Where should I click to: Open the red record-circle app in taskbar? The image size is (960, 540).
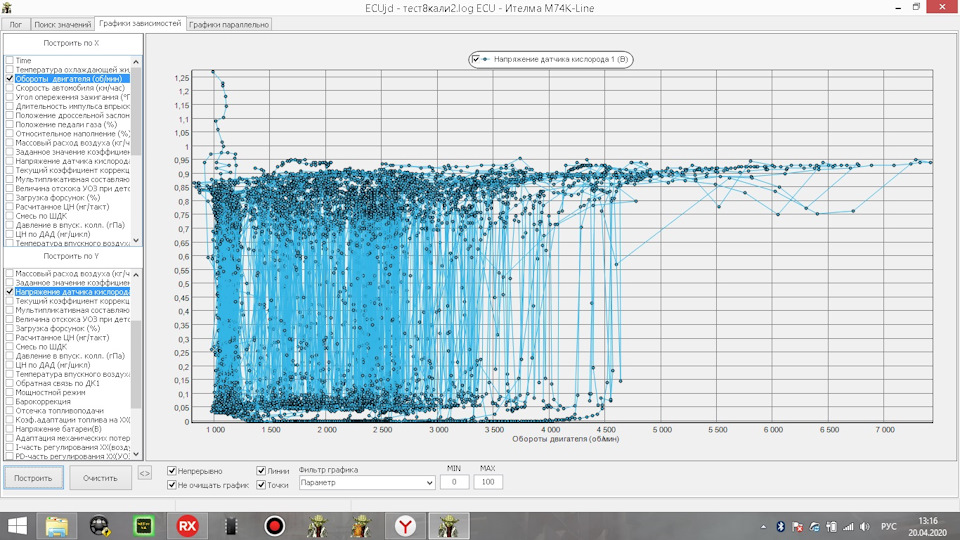tap(274, 525)
